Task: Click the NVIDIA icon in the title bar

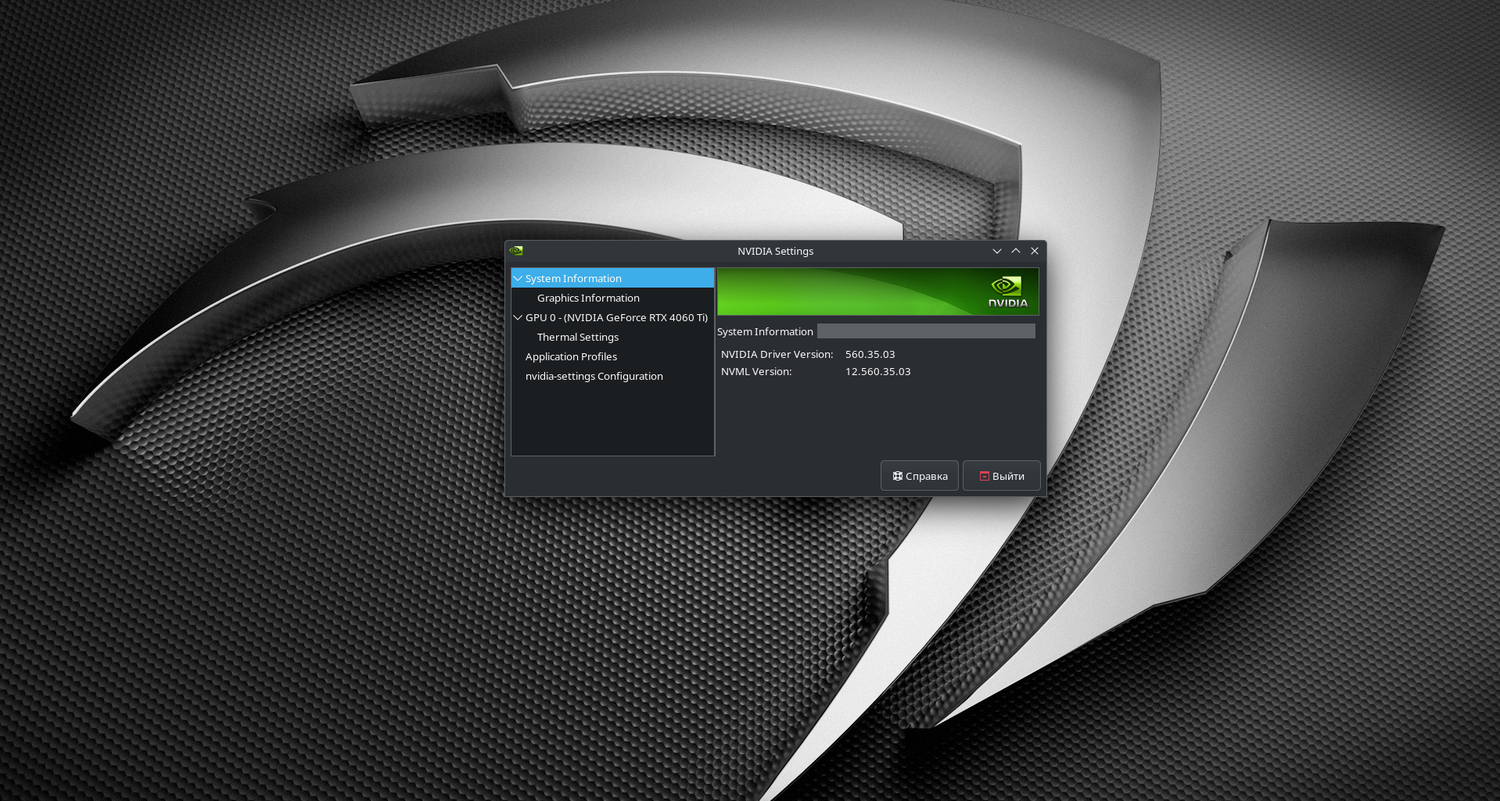Action: click(516, 251)
